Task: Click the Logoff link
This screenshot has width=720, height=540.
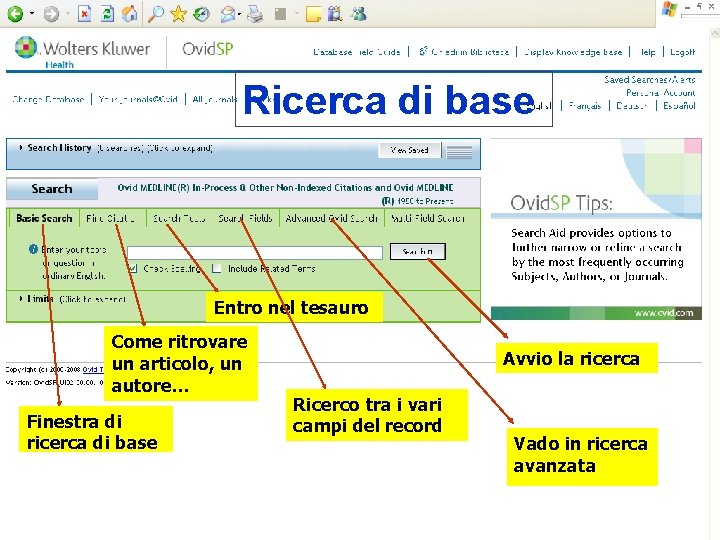Action: tap(682, 52)
